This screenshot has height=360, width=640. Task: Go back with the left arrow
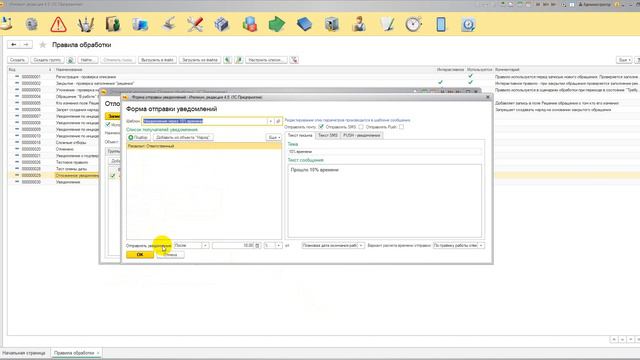click(14, 44)
